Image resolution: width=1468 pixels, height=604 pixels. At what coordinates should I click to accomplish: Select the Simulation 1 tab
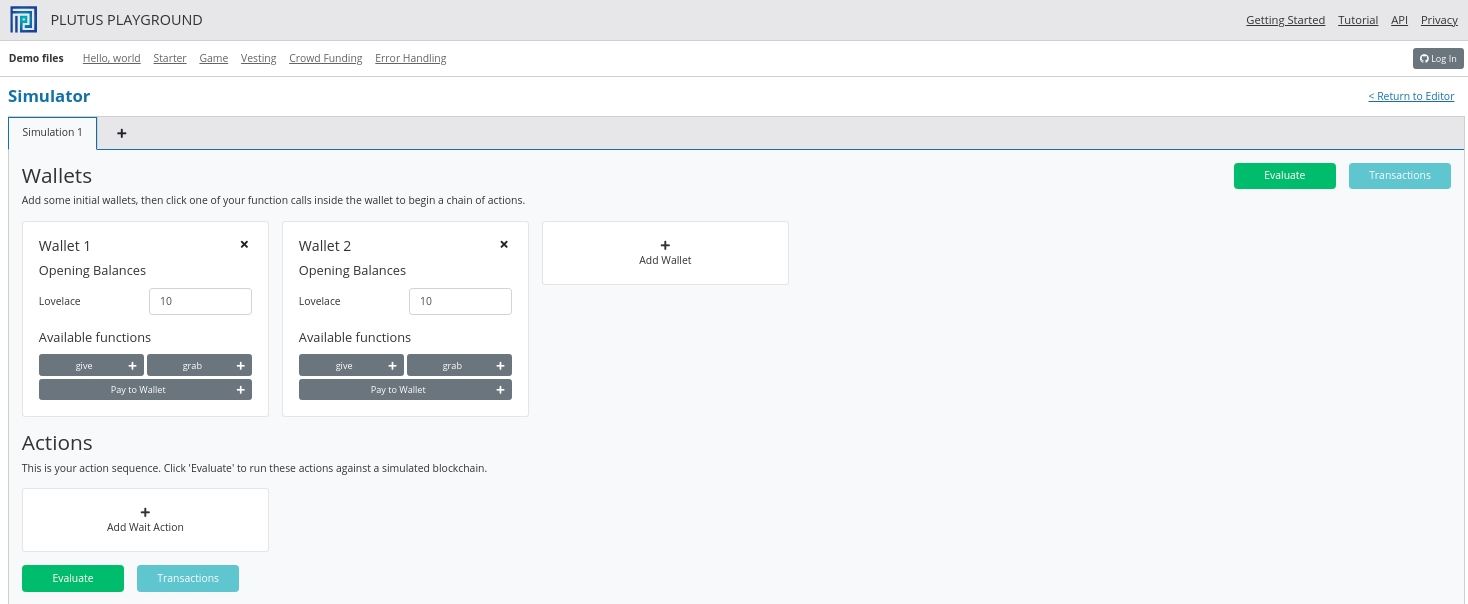tap(53, 133)
